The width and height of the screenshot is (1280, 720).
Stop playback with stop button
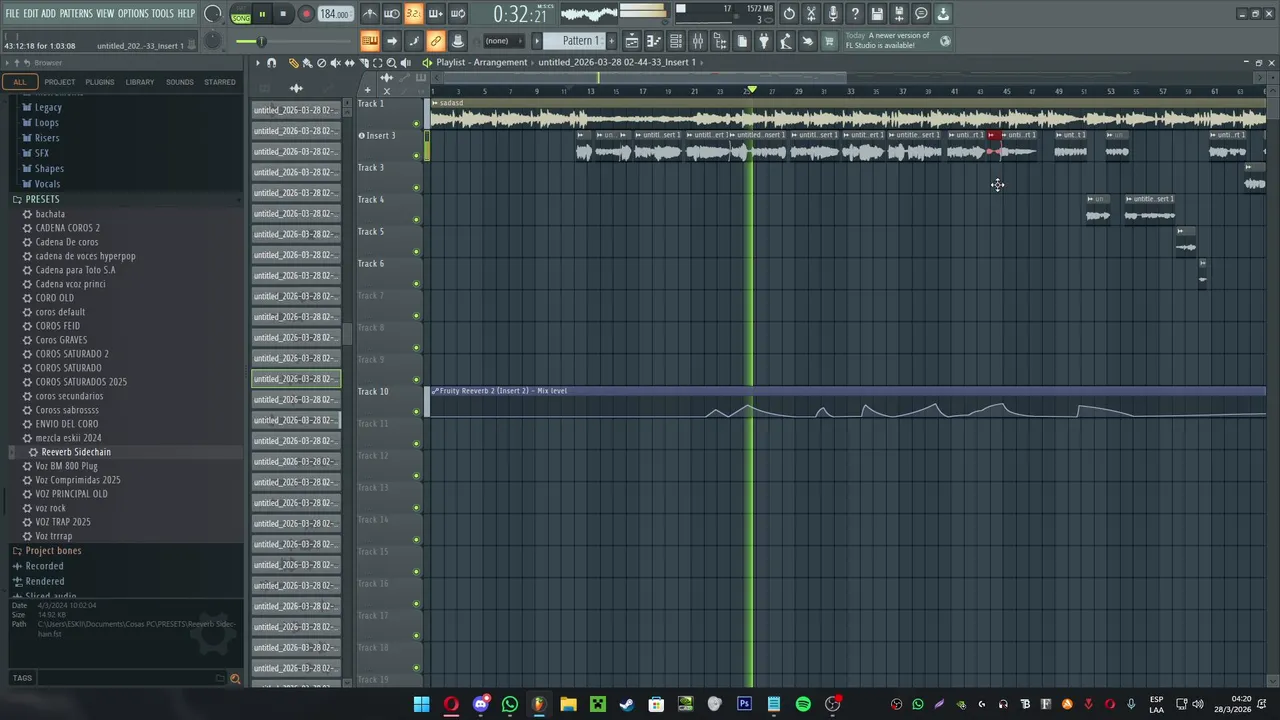pos(284,14)
